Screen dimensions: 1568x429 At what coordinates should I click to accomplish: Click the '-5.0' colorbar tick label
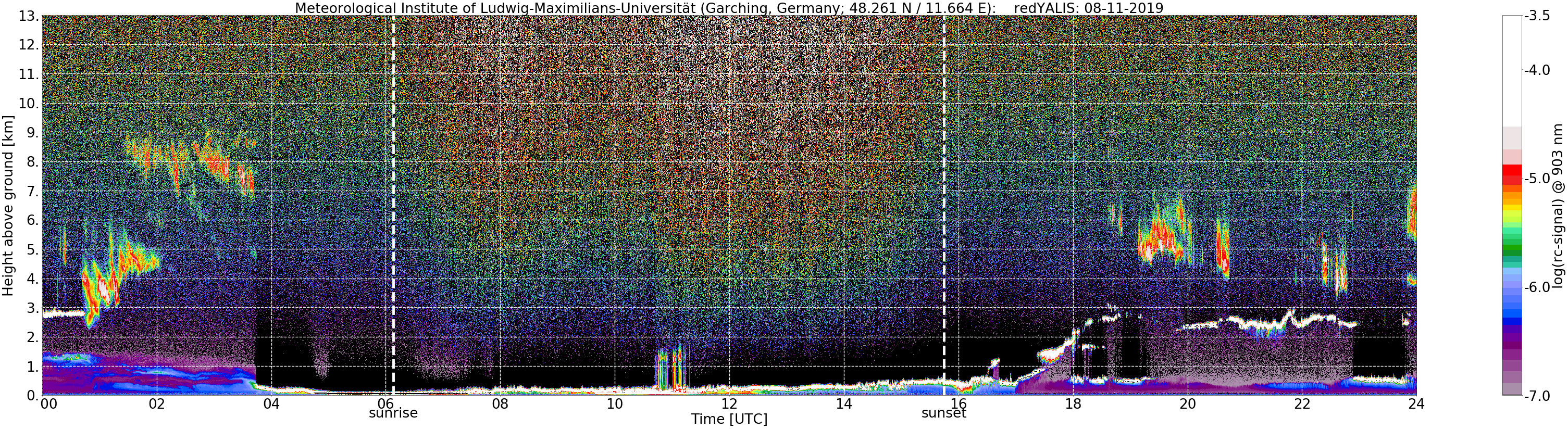point(1537,179)
